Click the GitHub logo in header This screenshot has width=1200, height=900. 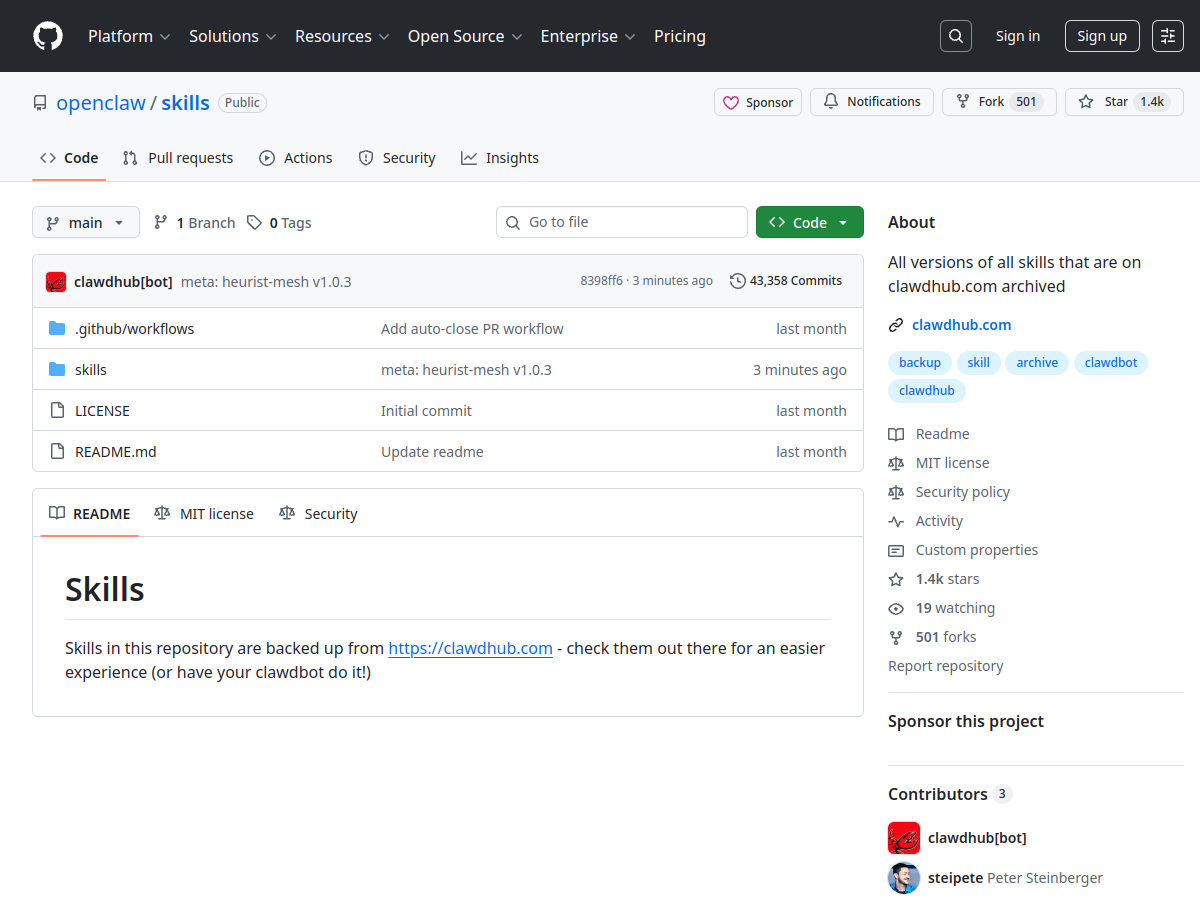pos(48,36)
